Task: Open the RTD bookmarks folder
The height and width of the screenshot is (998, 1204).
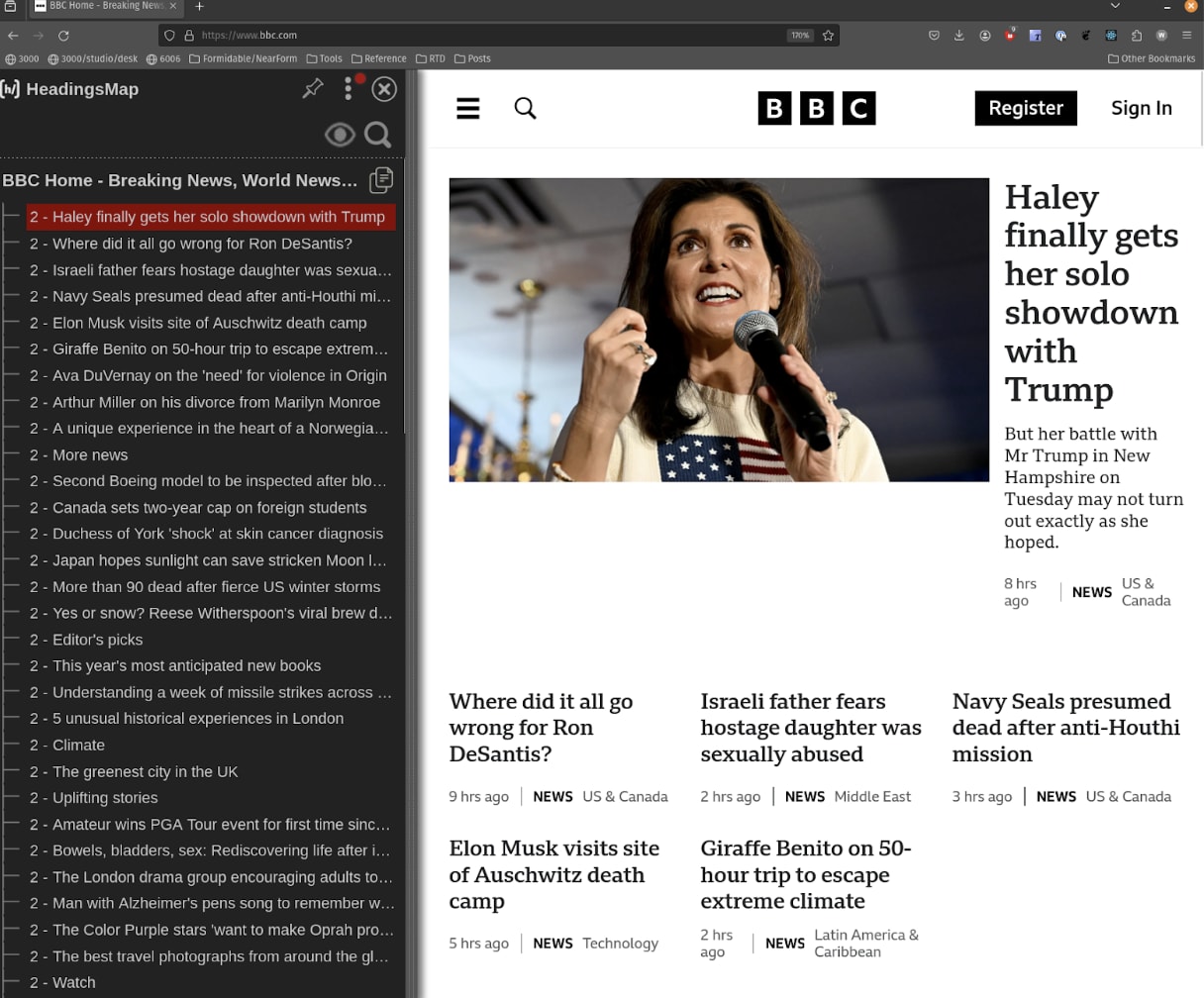Action: point(431,58)
